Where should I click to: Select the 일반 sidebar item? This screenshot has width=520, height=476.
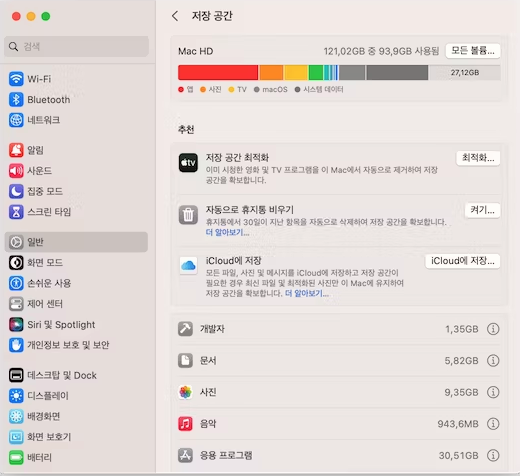pyautogui.click(x=76, y=242)
